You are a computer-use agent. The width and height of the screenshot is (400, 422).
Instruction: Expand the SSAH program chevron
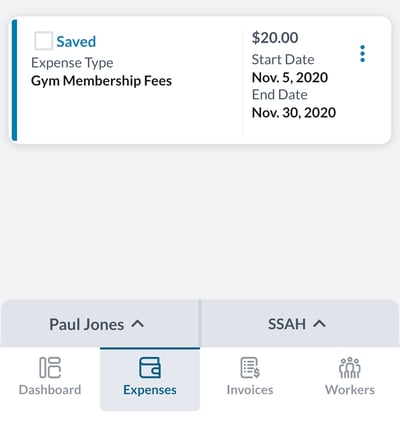(x=319, y=324)
